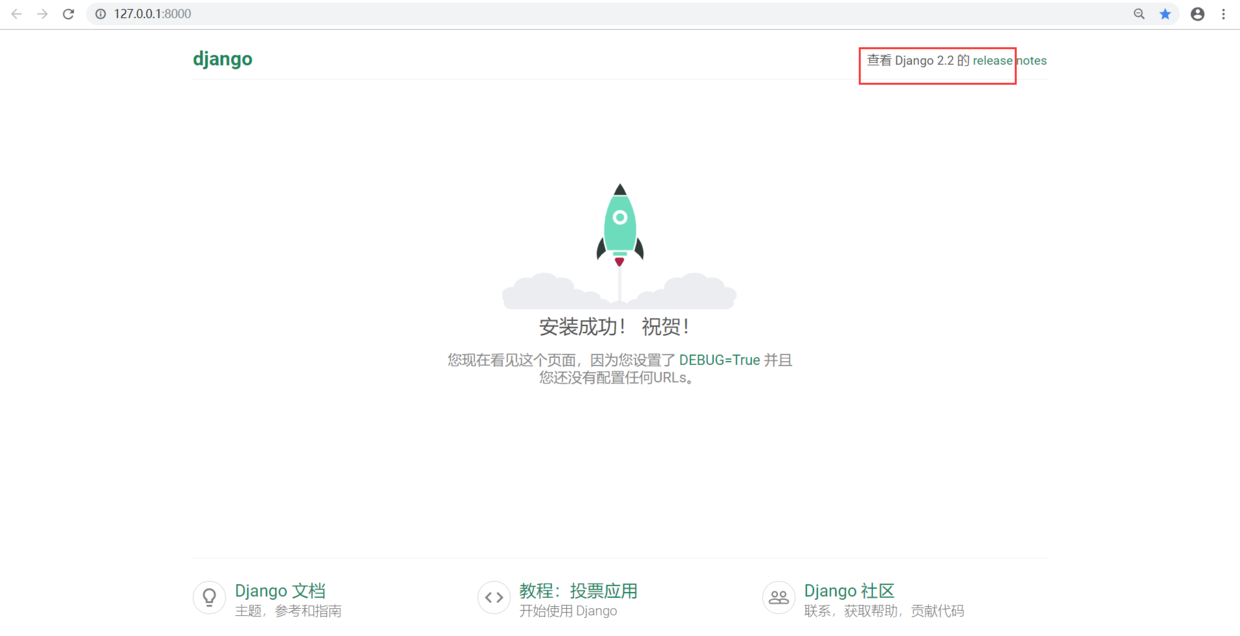Click the people icon beside Django 社区
The height and width of the screenshot is (636, 1240).
click(x=778, y=597)
